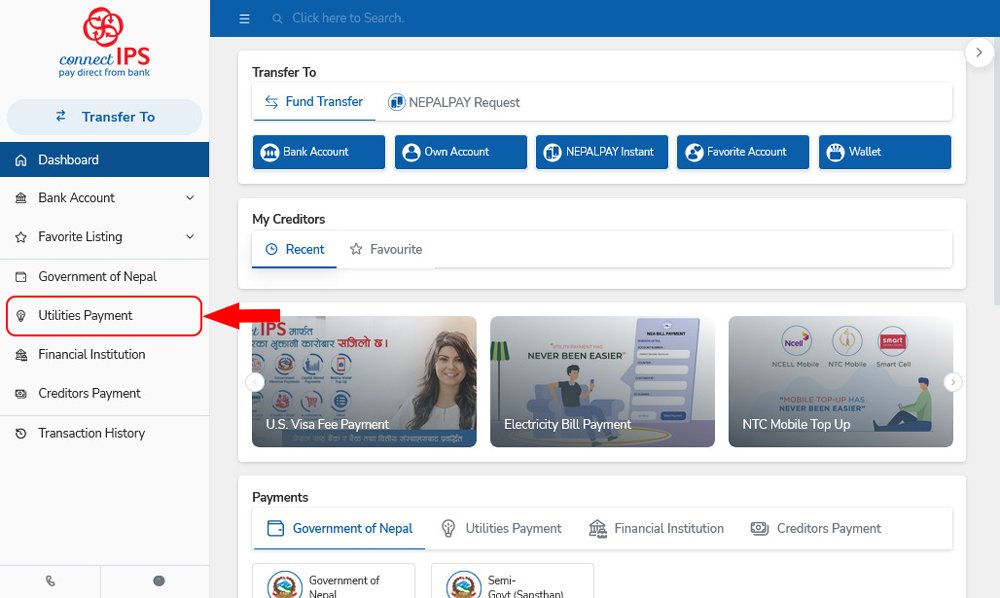Image resolution: width=1000 pixels, height=598 pixels.
Task: Open Favorite Listing sidebar item
Action: pyautogui.click(x=105, y=237)
